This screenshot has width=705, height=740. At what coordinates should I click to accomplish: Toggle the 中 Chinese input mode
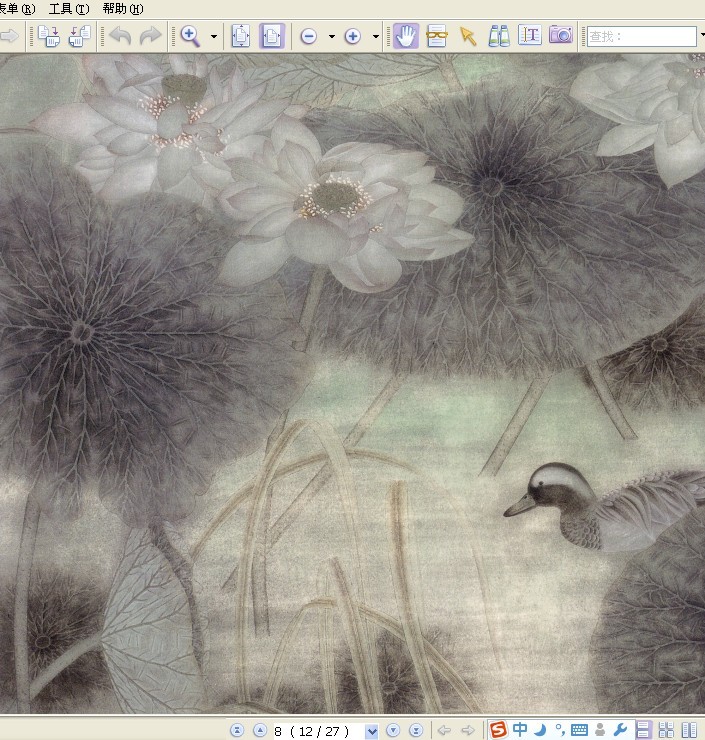pos(520,729)
